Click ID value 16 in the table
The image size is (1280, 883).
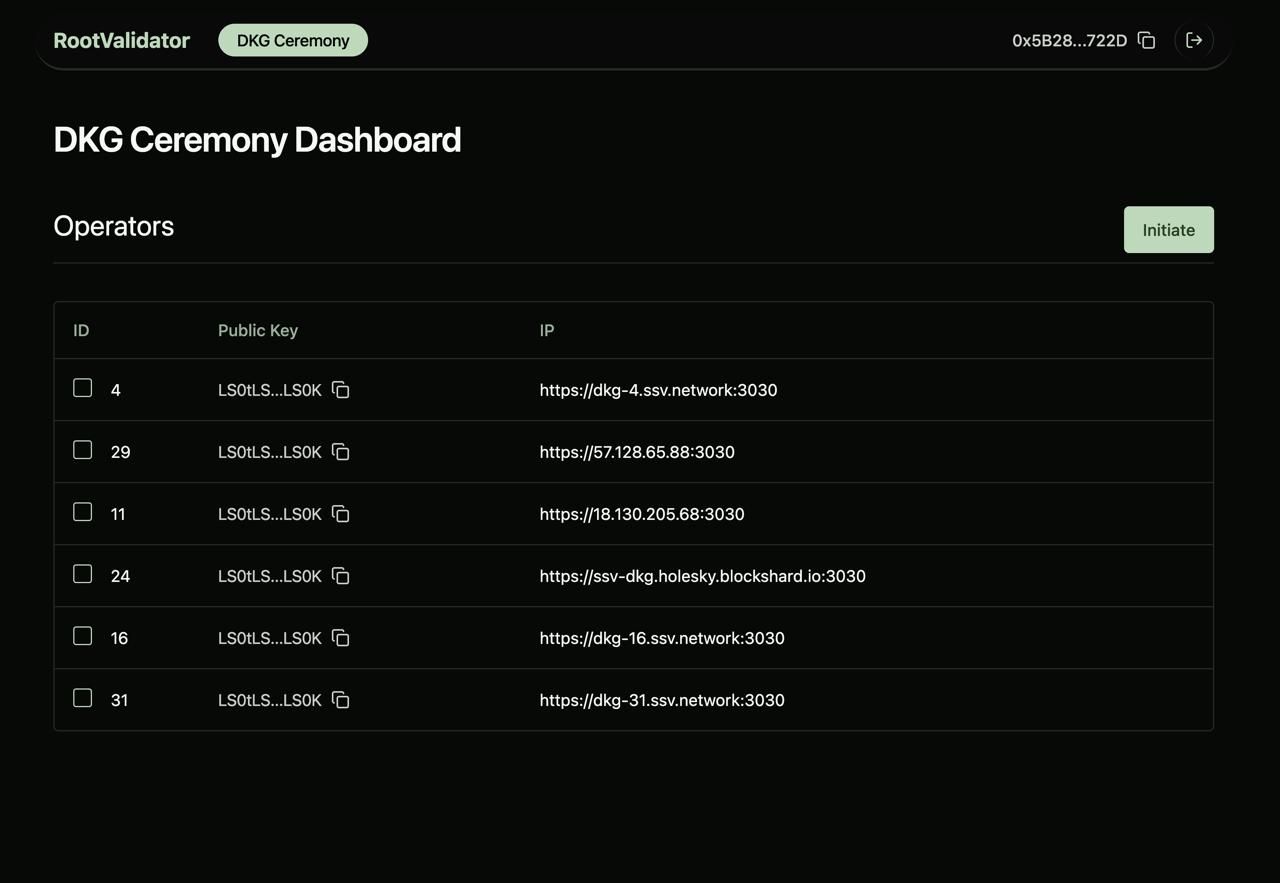point(120,638)
